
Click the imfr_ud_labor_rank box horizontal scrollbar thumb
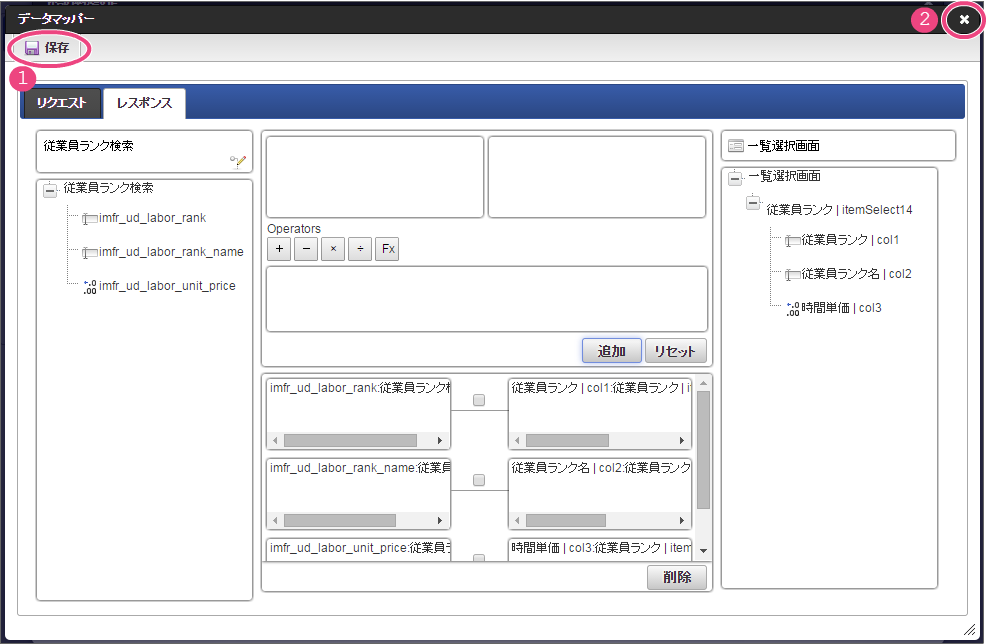coord(350,441)
